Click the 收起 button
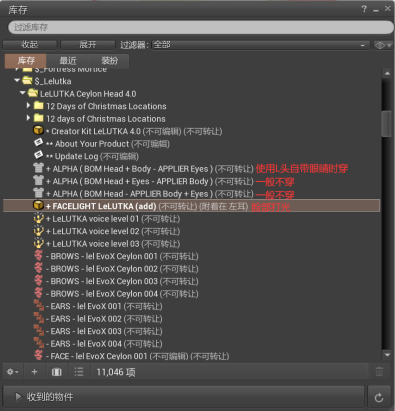395x411 pixels. point(30,45)
